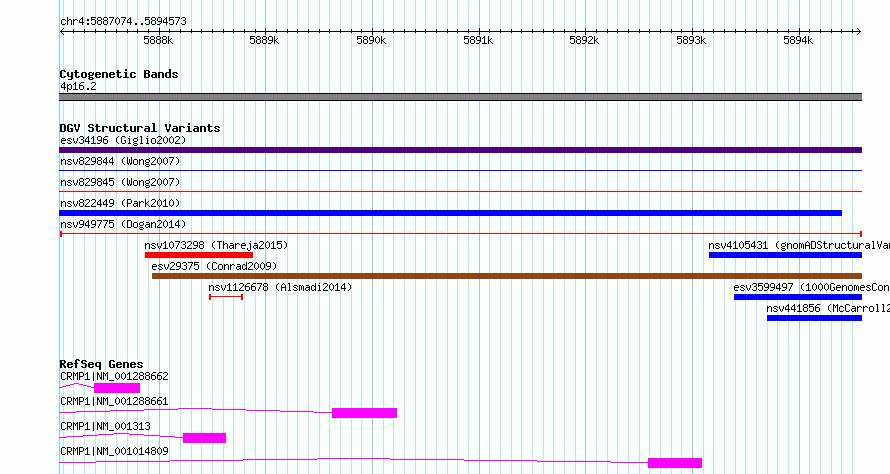Click the 5889k ruler position label
This screenshot has width=890, height=474.
click(265, 40)
